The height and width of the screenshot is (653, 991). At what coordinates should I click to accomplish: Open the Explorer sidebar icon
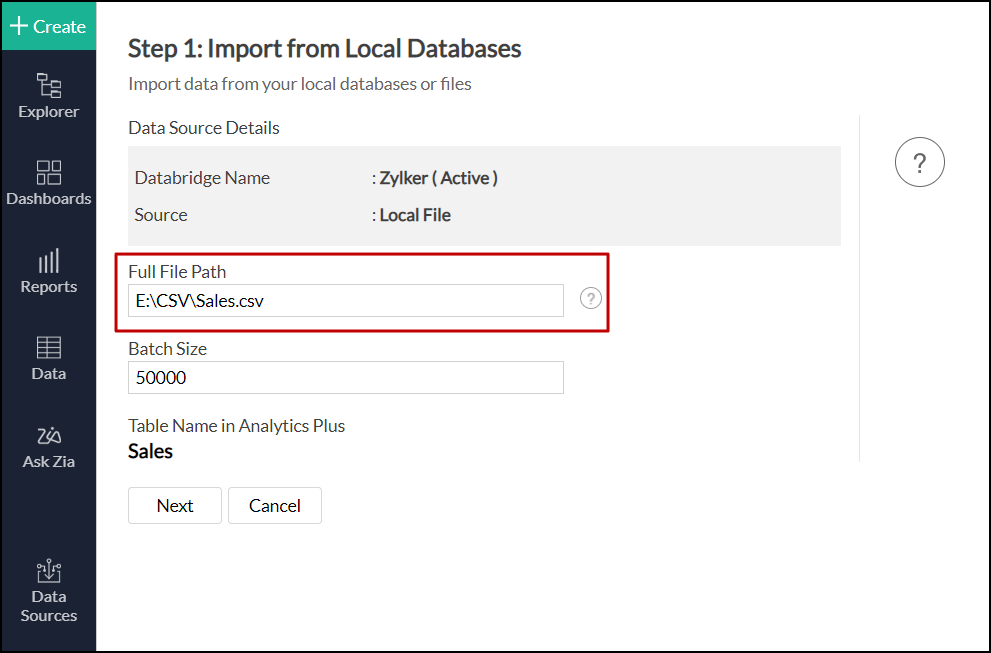(x=48, y=86)
